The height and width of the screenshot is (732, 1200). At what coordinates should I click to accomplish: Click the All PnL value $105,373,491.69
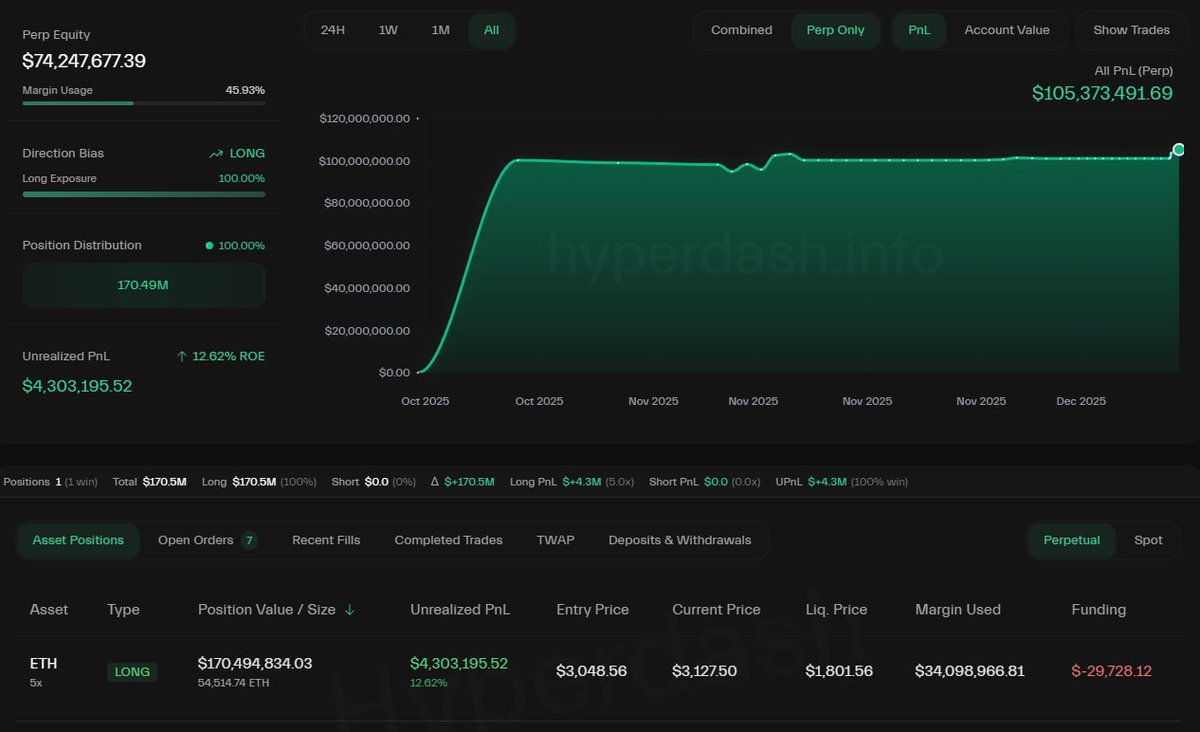coord(1102,93)
